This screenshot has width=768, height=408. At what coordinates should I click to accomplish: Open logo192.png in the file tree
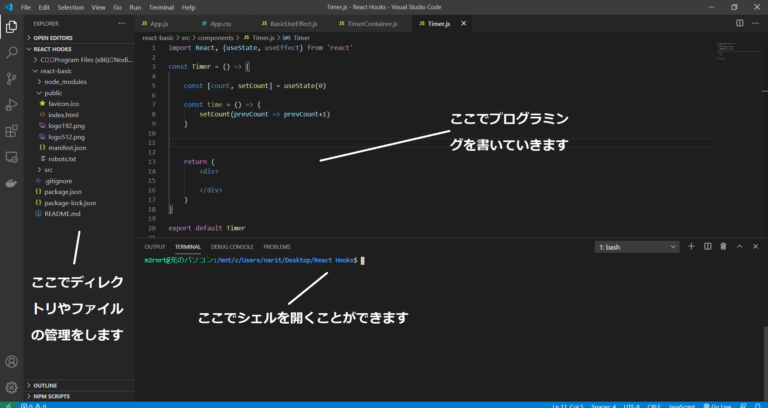[79, 126]
